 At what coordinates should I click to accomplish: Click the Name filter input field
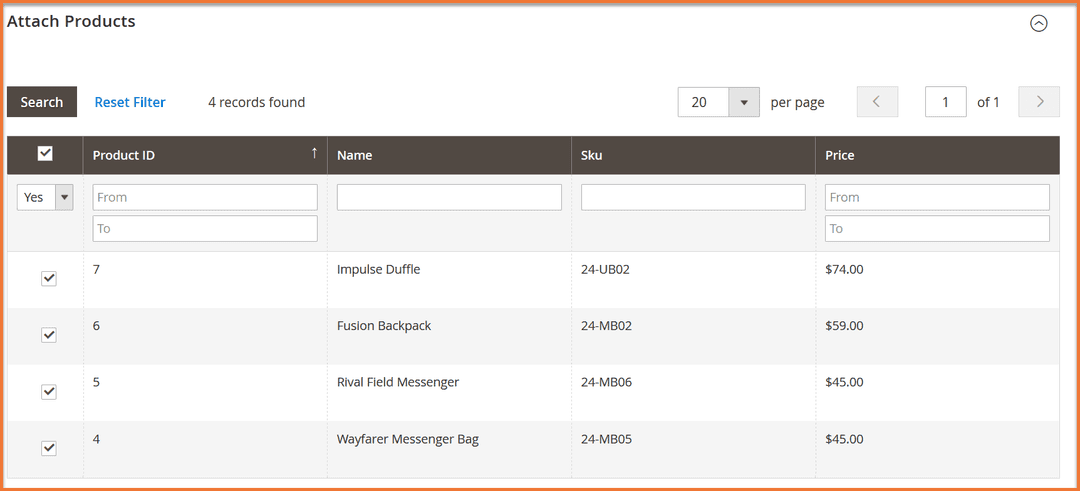(449, 198)
